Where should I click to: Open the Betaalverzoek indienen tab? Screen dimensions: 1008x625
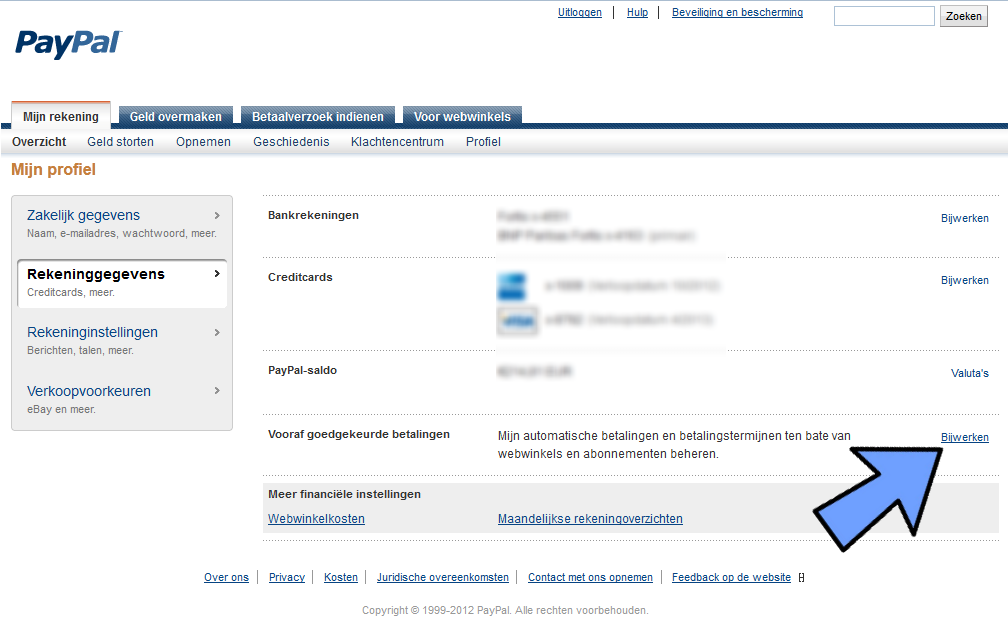tap(318, 117)
